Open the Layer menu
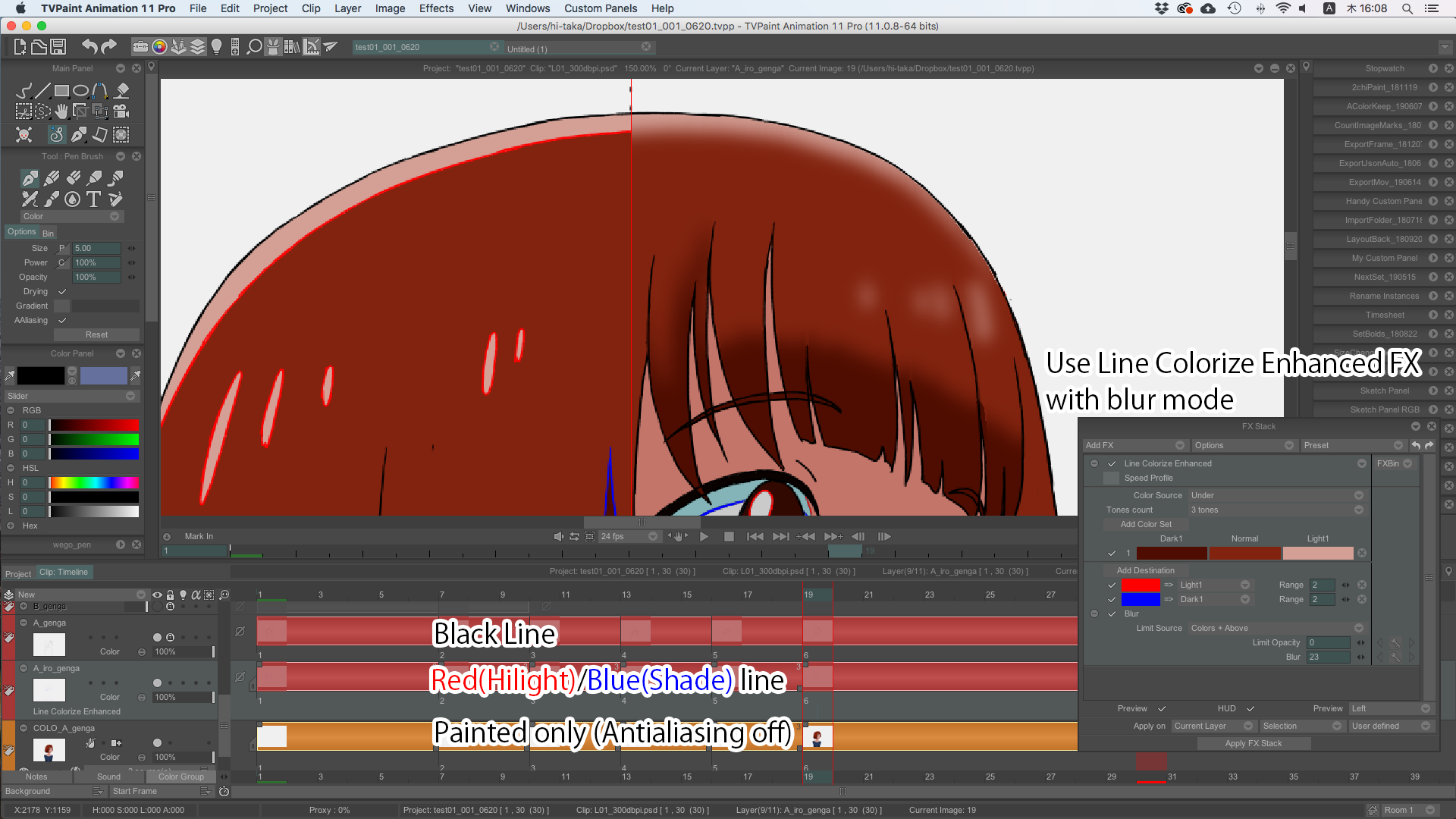1456x819 pixels. click(347, 8)
